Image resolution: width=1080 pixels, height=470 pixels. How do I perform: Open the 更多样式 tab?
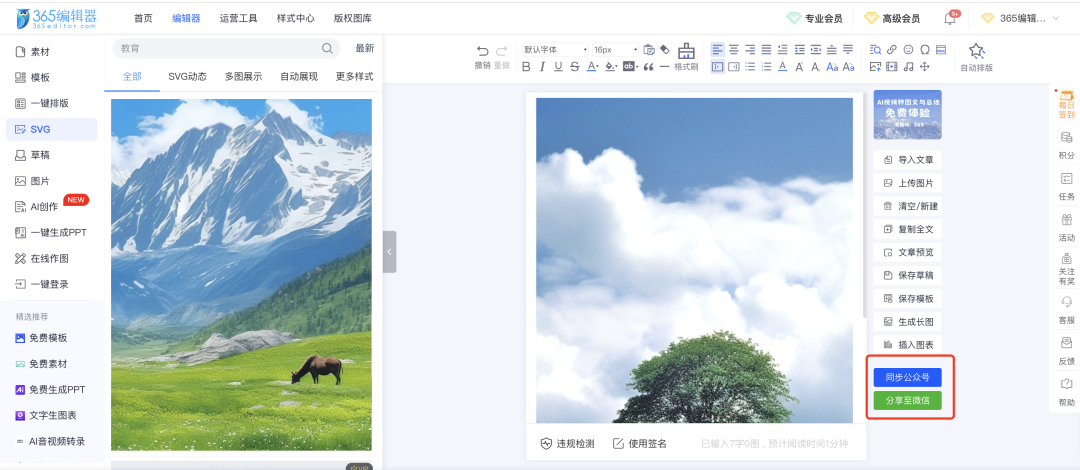pyautogui.click(x=354, y=76)
